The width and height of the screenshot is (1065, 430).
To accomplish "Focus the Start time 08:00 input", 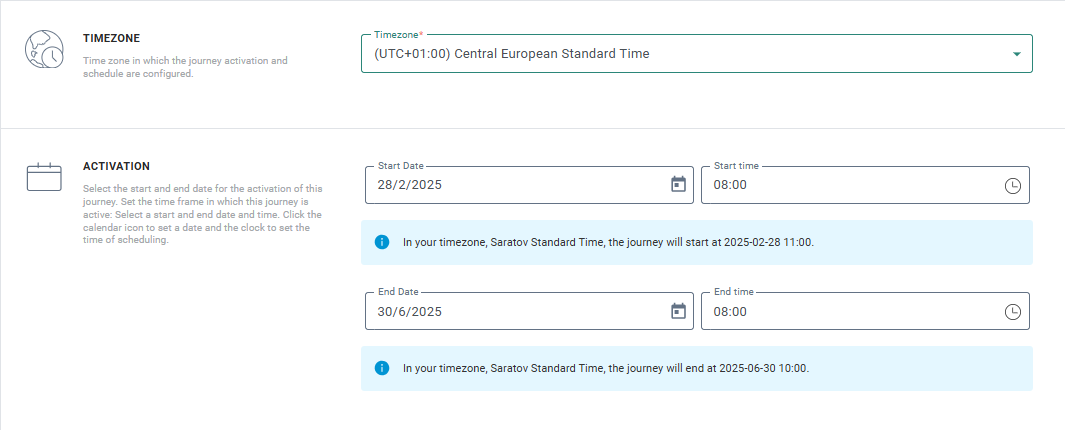I will pos(850,185).
